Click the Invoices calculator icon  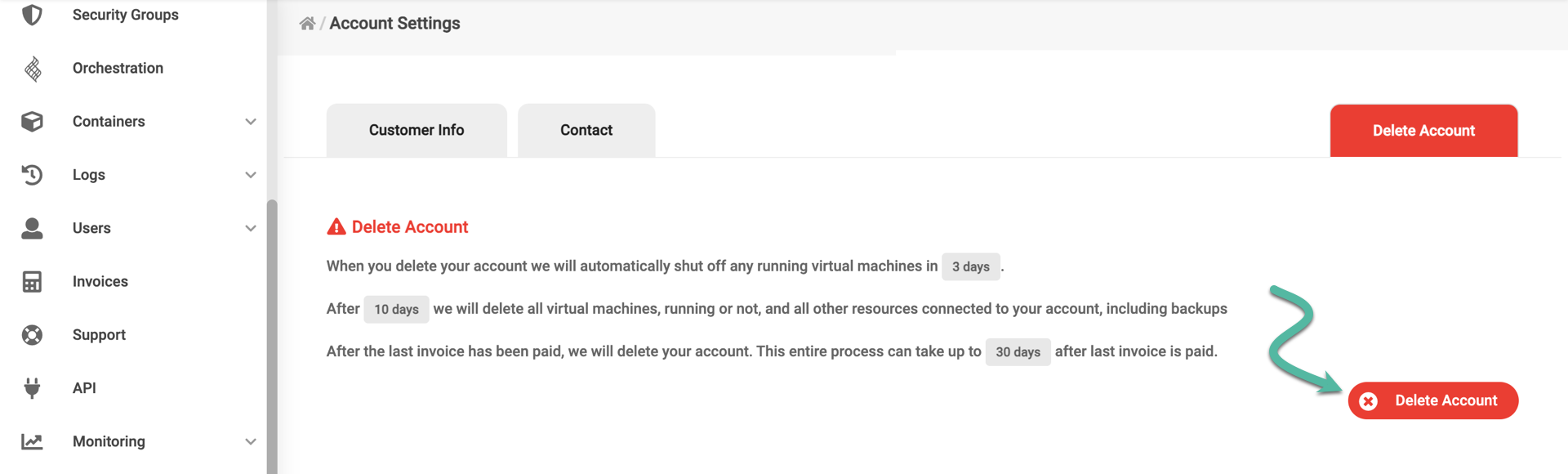(32, 282)
